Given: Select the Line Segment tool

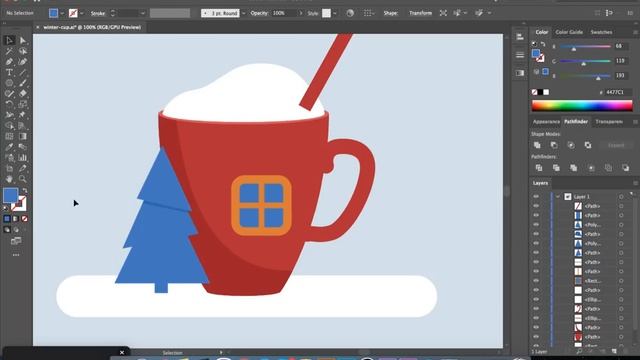Looking at the screenshot, I should (23, 72).
